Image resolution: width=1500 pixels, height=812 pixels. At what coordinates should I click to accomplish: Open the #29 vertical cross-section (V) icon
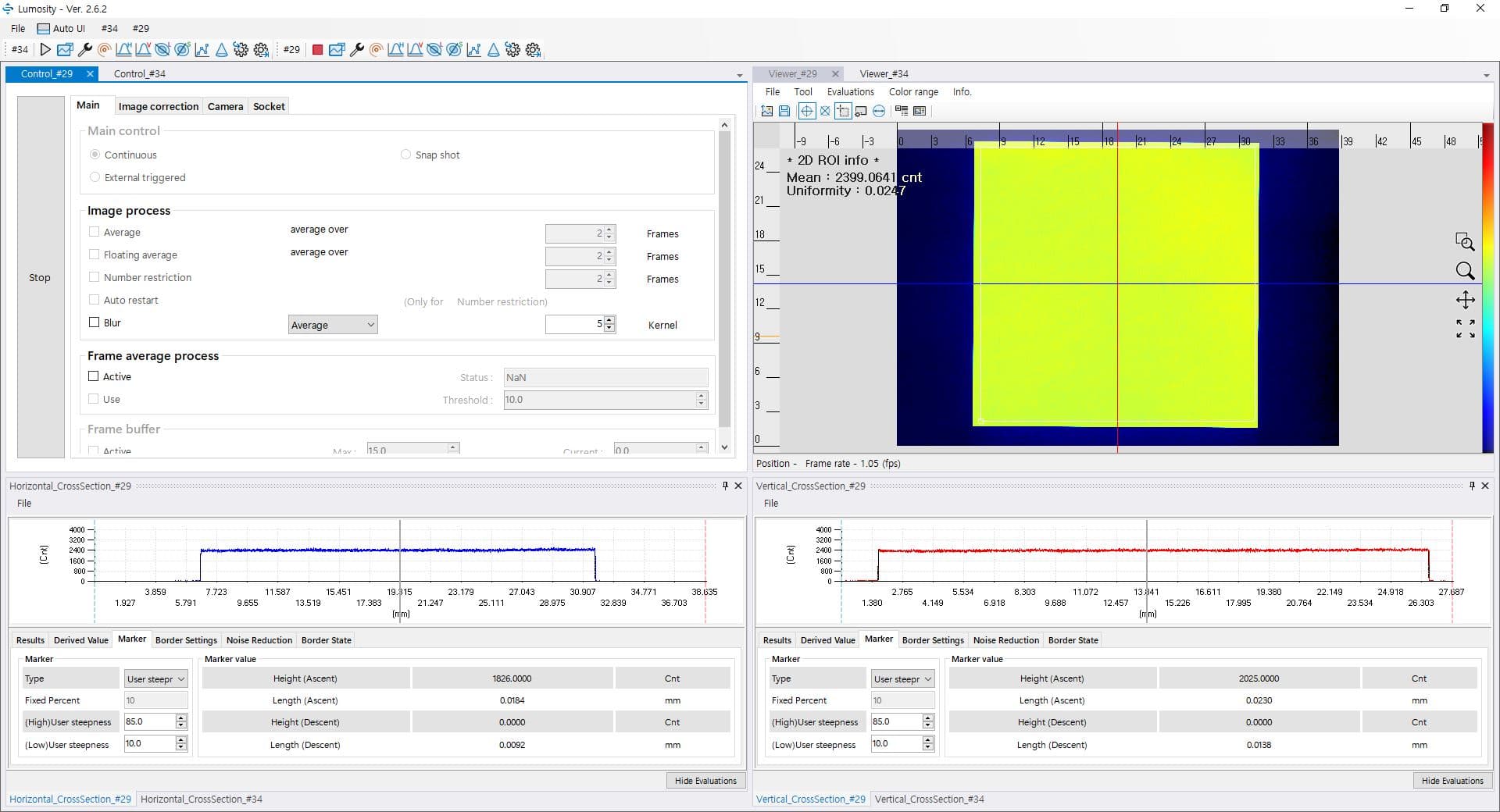click(415, 49)
